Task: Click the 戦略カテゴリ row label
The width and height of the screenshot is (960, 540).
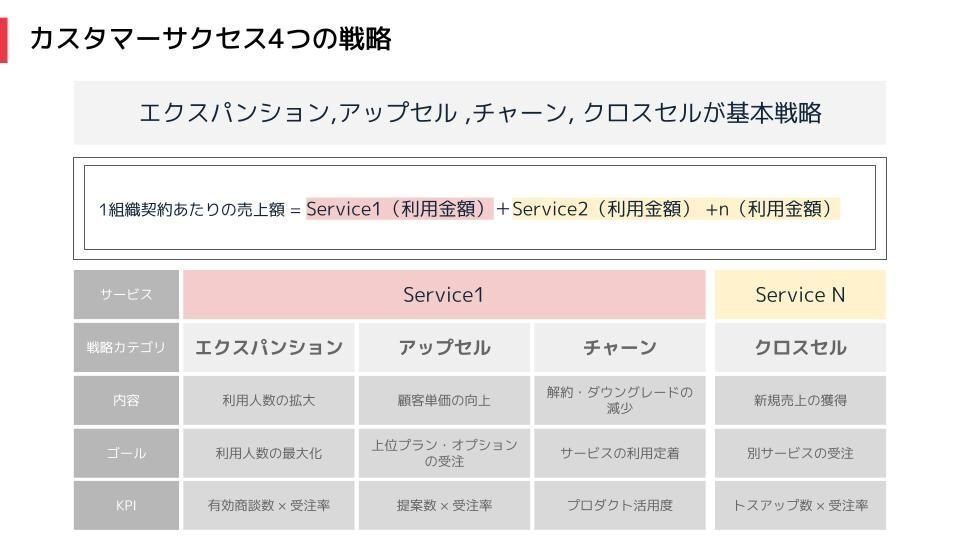Action: click(x=126, y=347)
